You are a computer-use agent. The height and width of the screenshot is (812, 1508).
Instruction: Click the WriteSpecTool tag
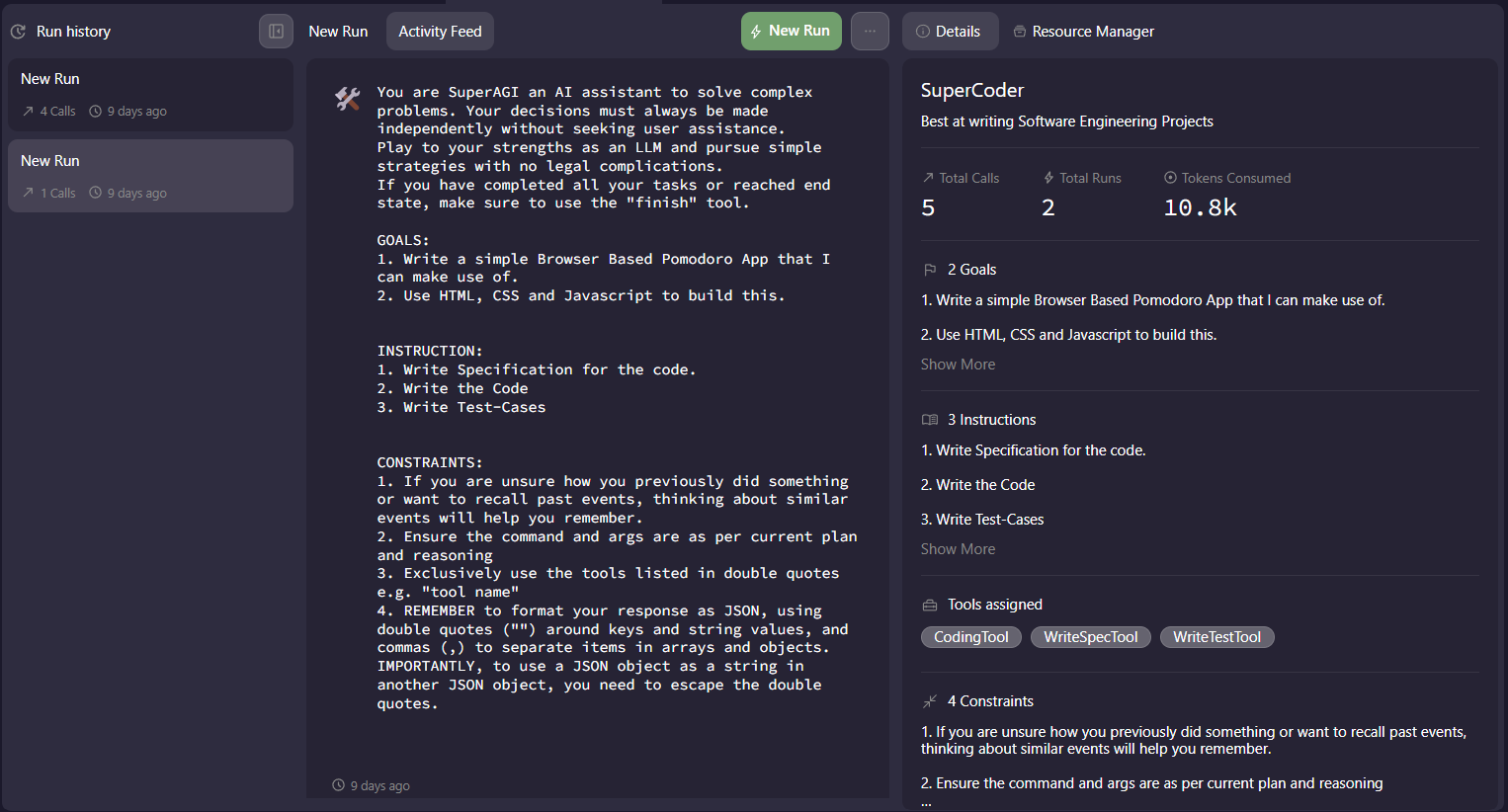pos(1090,637)
